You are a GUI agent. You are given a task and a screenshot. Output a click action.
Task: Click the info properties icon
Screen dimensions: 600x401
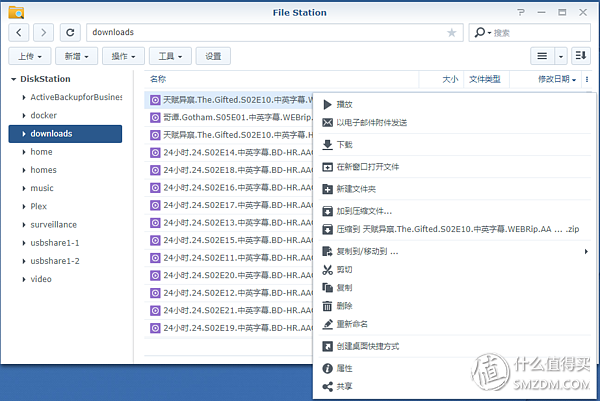[327, 368]
